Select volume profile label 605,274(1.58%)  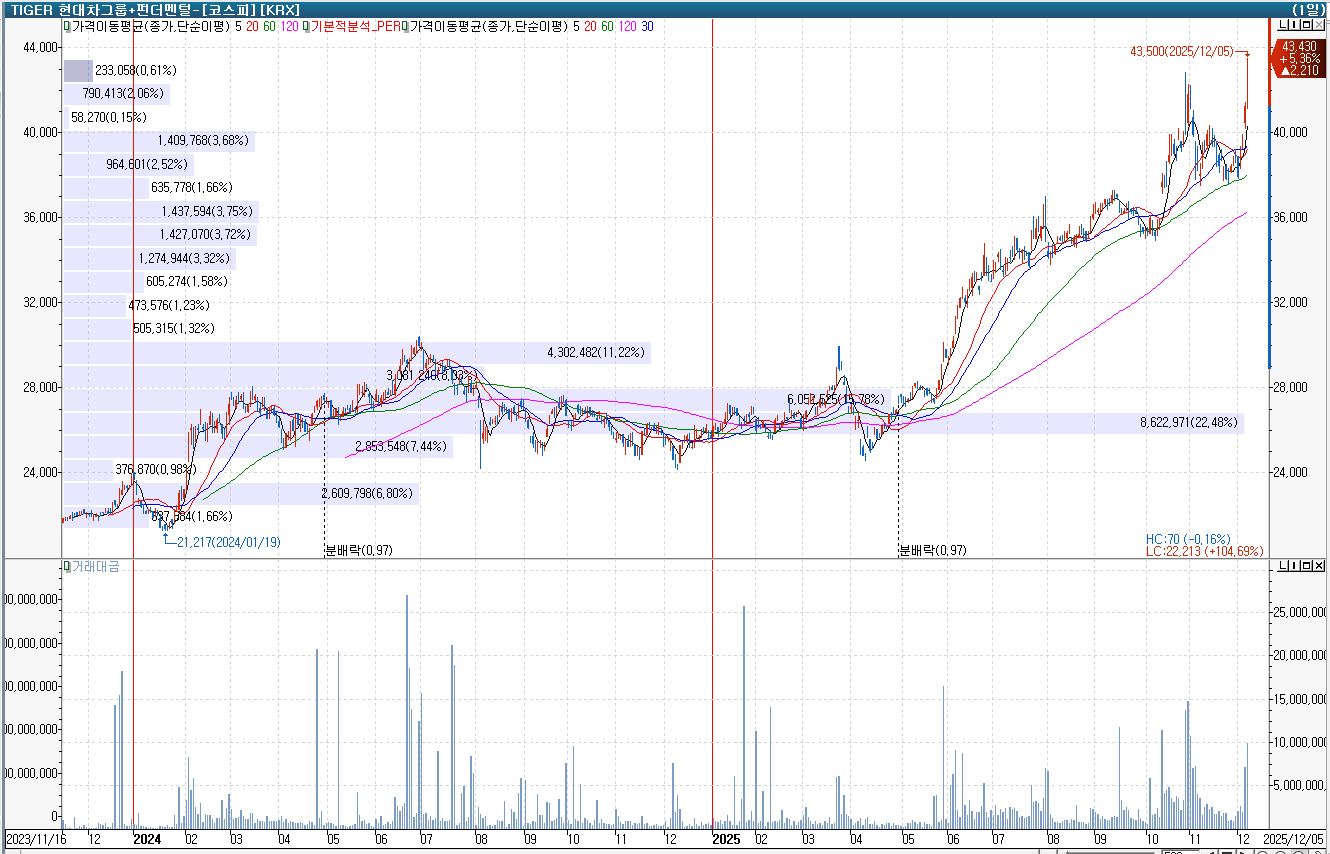point(187,281)
